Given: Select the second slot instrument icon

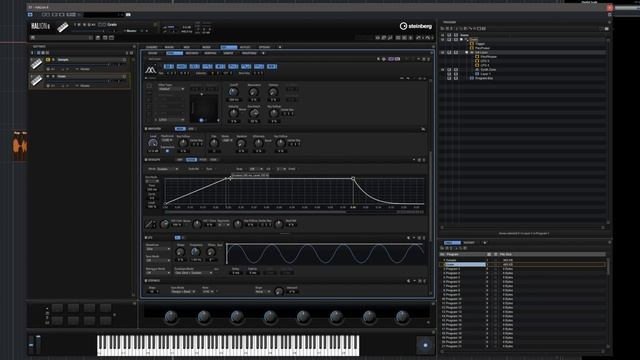Looking at the screenshot, I should pos(36,80).
